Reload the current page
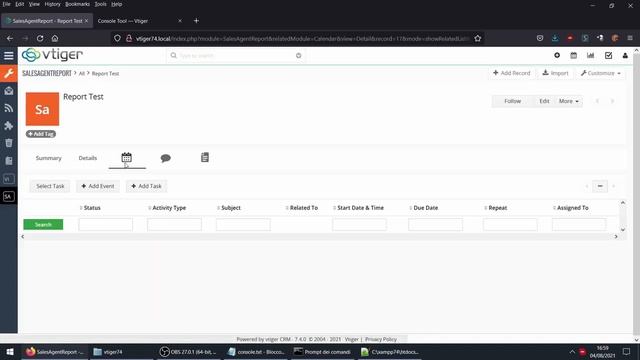This screenshot has height=360, width=640. (x=40, y=38)
